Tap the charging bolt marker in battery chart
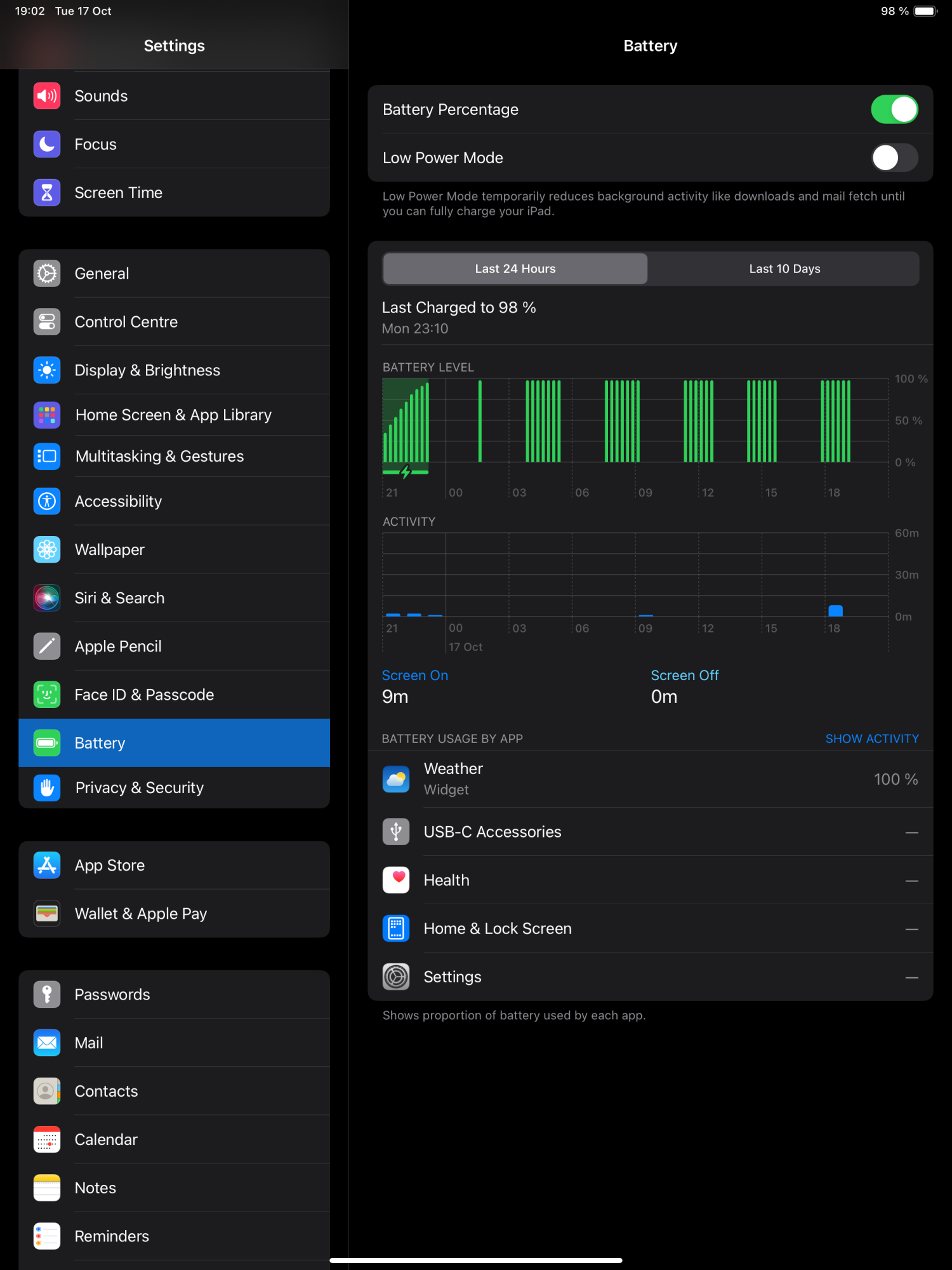 406,472
